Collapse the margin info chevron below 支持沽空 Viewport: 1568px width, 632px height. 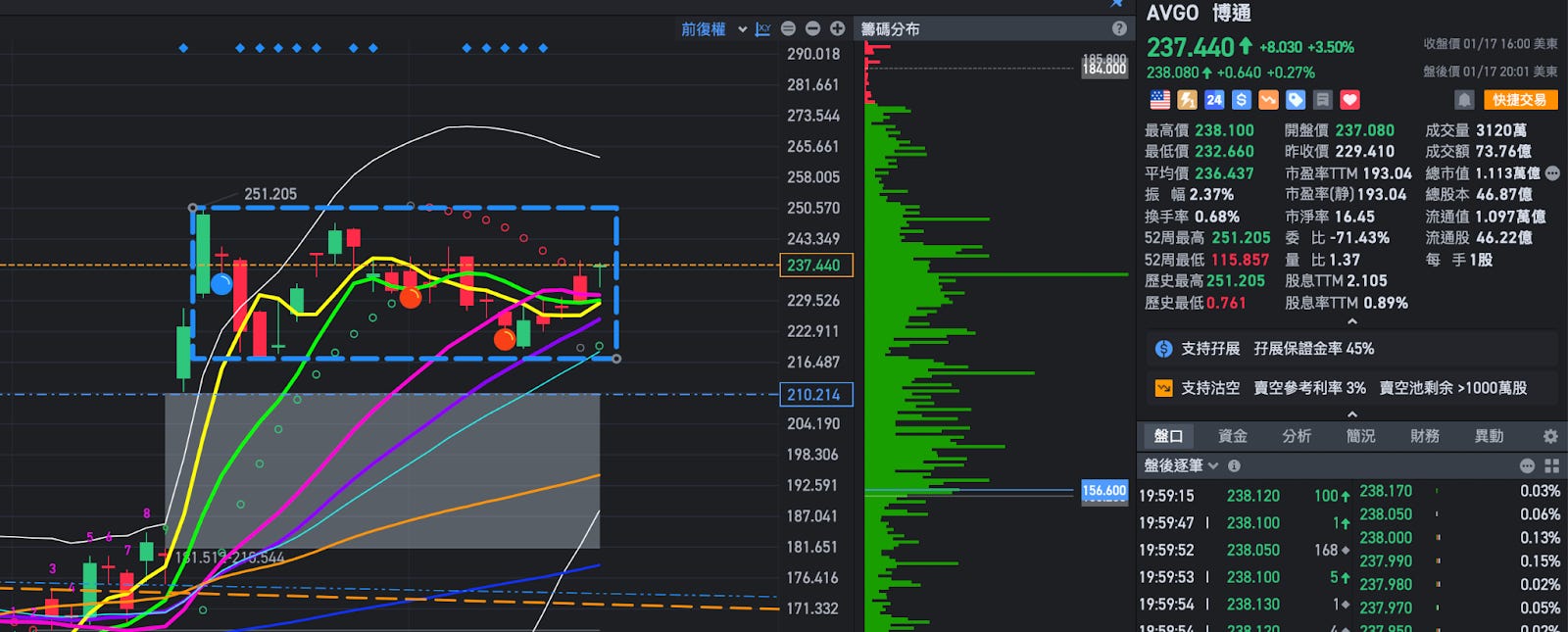pyautogui.click(x=1352, y=414)
